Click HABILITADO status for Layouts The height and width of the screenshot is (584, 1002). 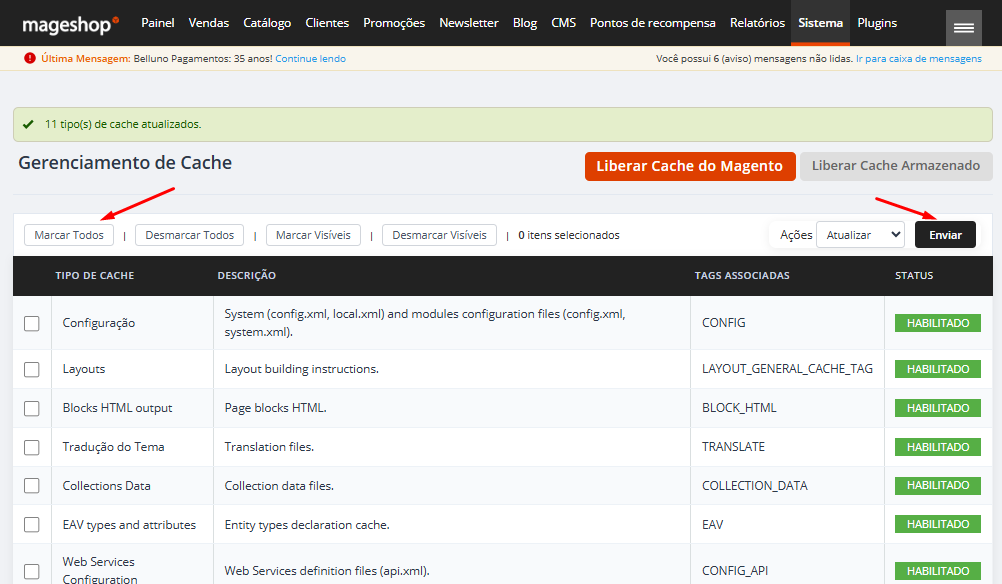937,369
